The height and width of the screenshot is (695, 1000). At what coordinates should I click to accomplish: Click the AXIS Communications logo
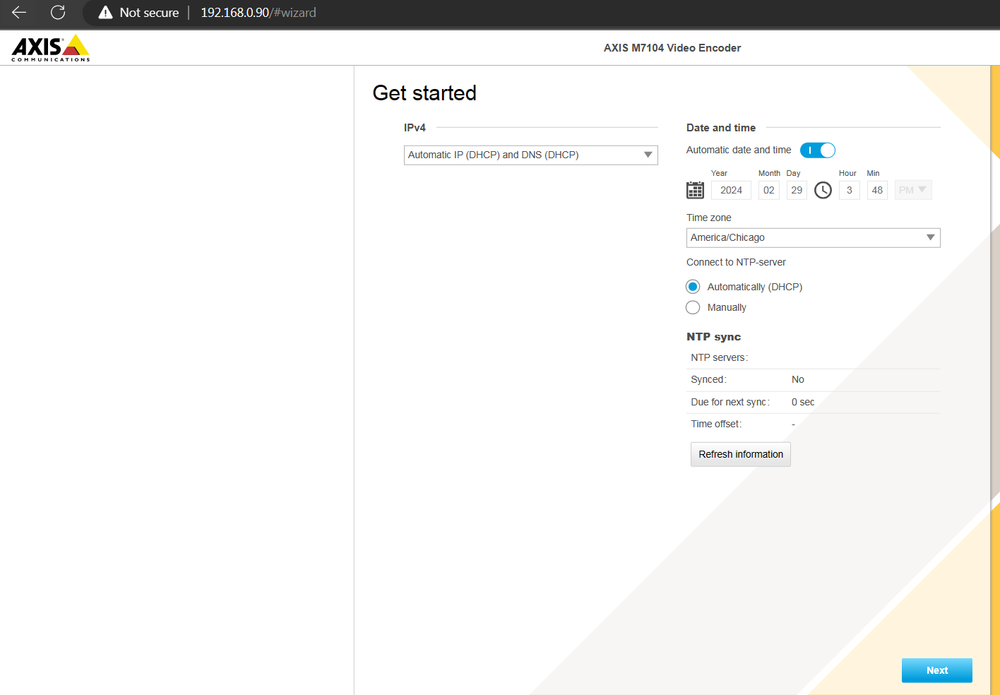pos(50,48)
